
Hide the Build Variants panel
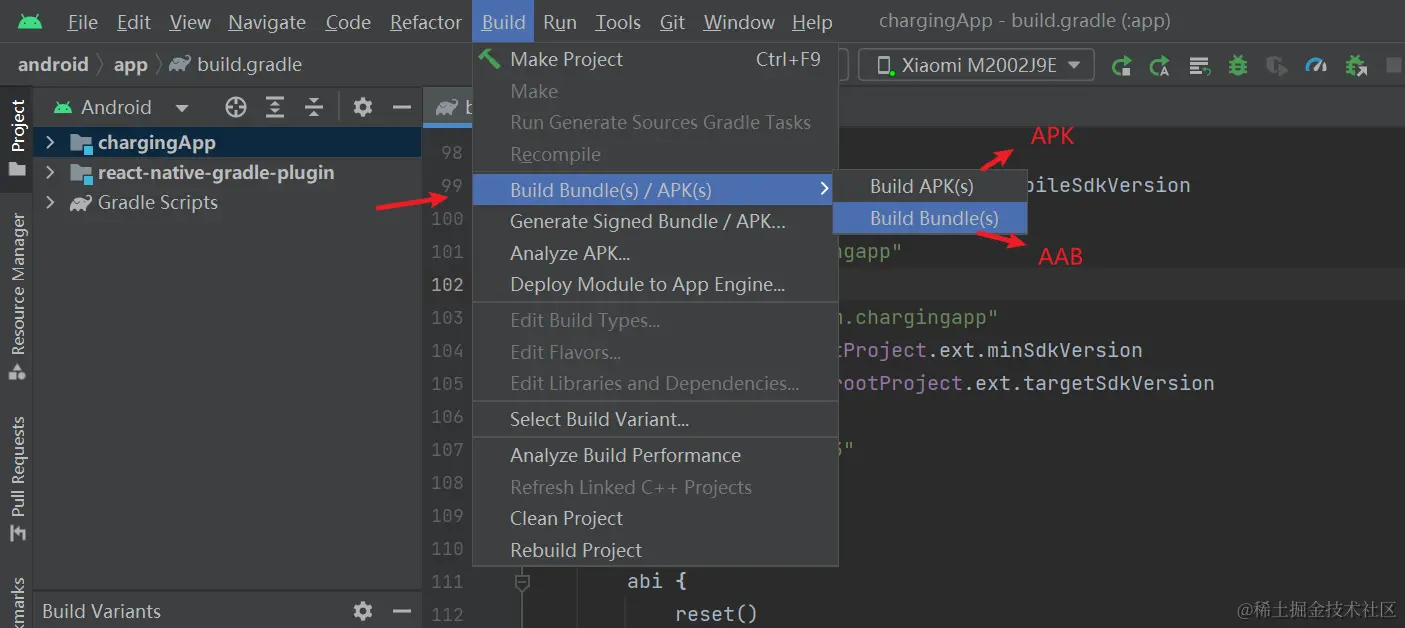tap(402, 610)
